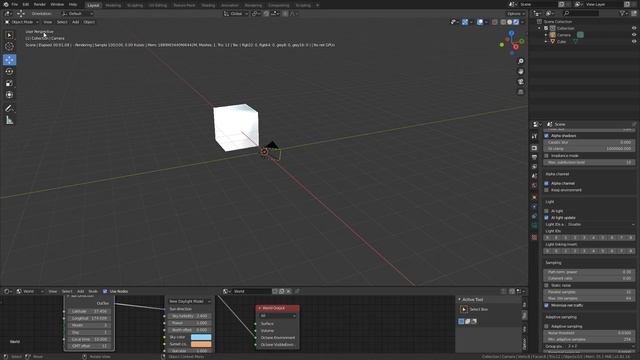This screenshot has width=640, height=360.
Task: Select the Select Box tool in viewport toolbar
Action: pyautogui.click(x=9, y=35)
